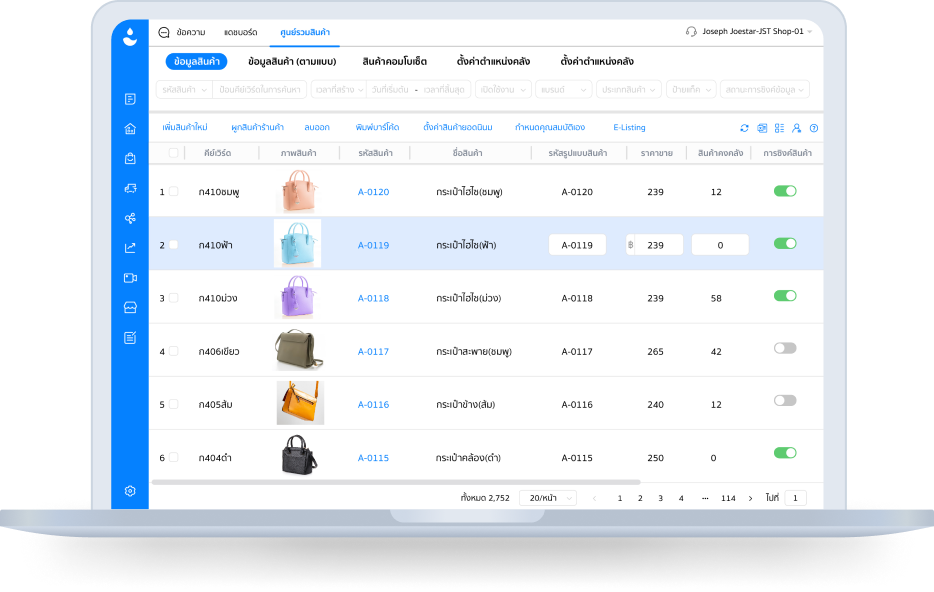Screen dimensions: 934x592
Task: Open the delivery truck icon in sidebar
Action: [x=130, y=188]
